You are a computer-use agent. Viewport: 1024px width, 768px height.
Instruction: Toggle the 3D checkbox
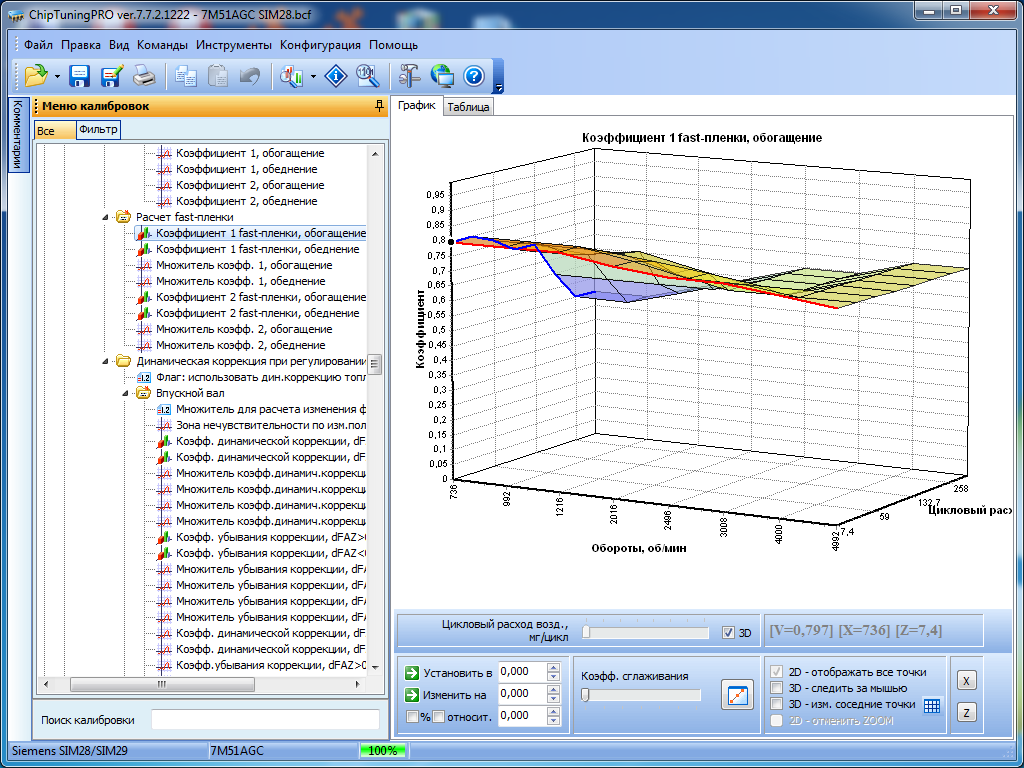[728, 633]
